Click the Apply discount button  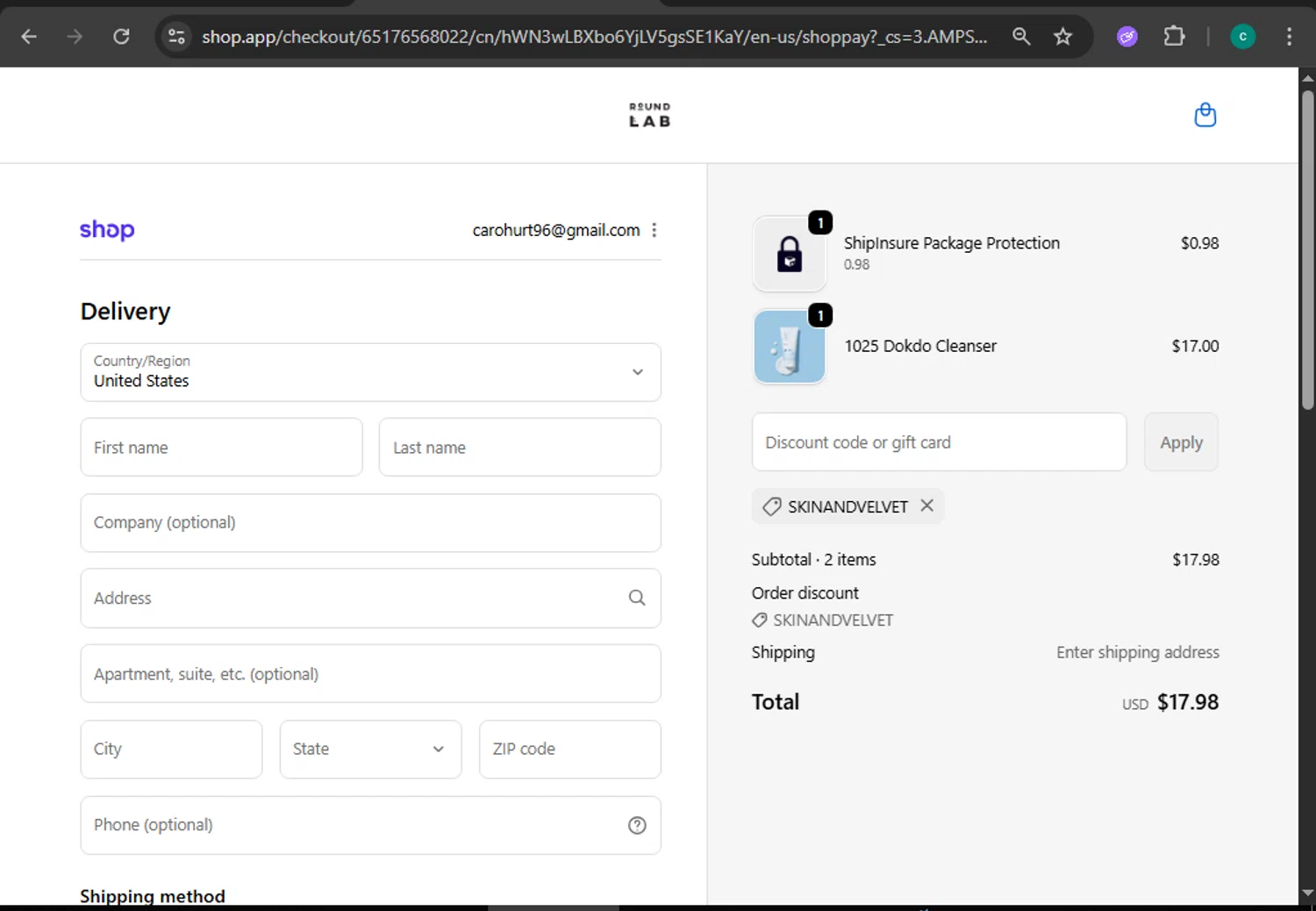[x=1181, y=442]
